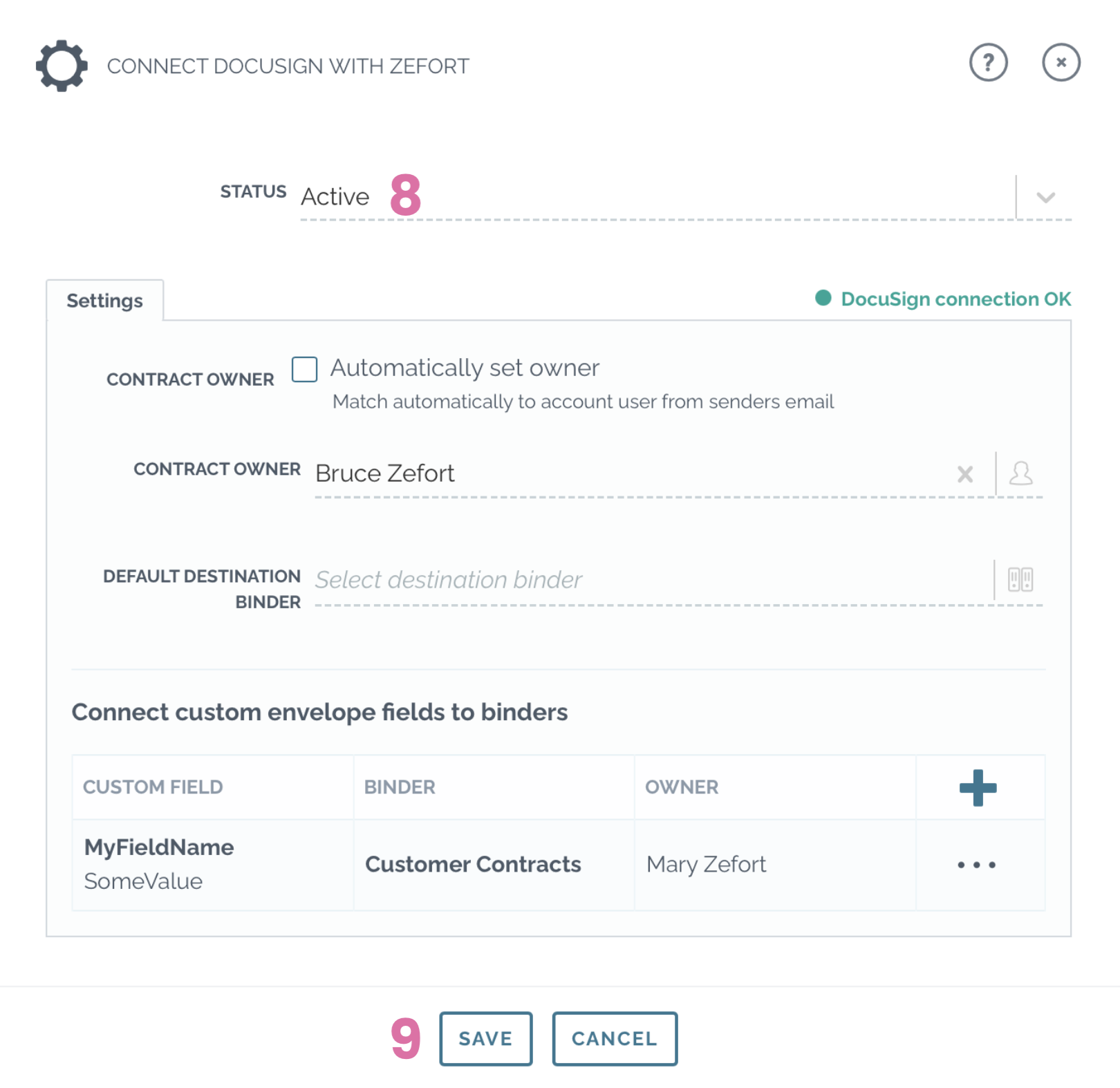Click SomeValue under MyFieldName
Screen dimensions: 1120x1088
tap(143, 881)
